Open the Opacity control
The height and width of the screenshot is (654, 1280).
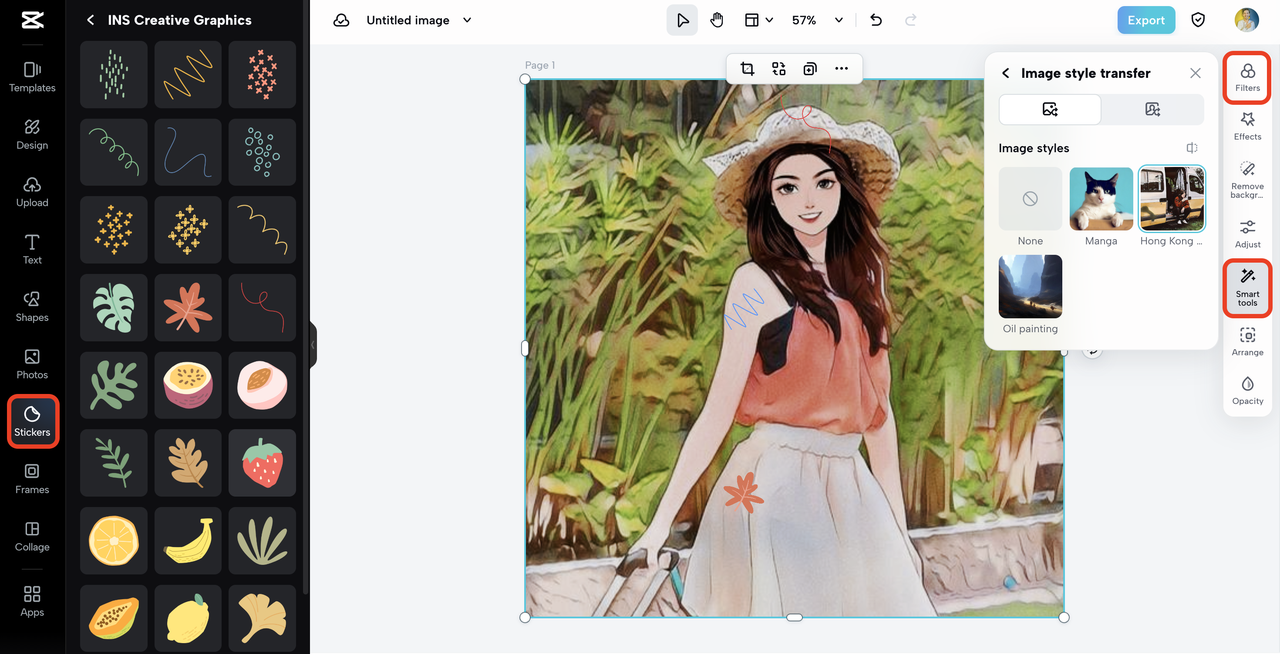(x=1247, y=391)
